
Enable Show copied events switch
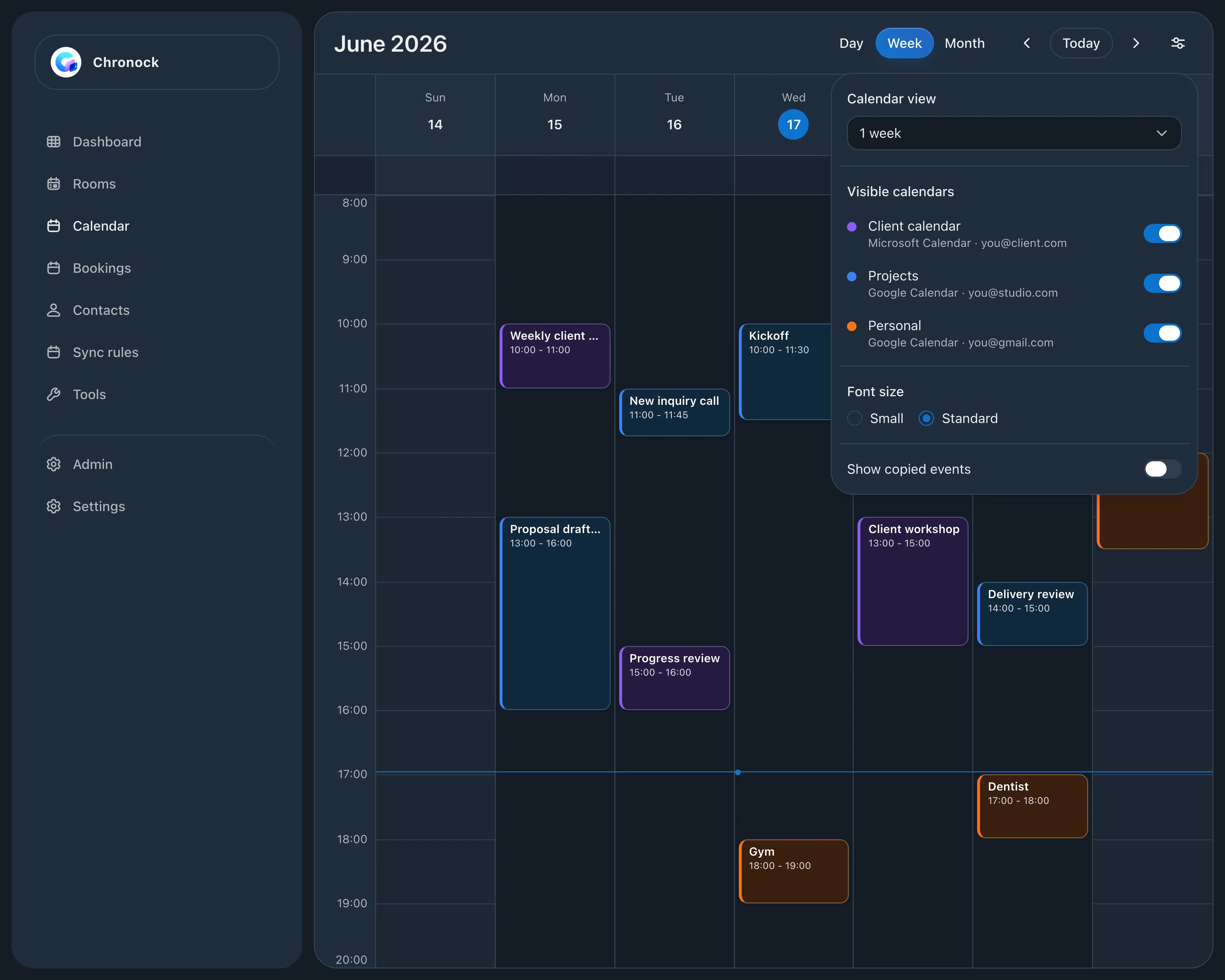tap(1162, 469)
